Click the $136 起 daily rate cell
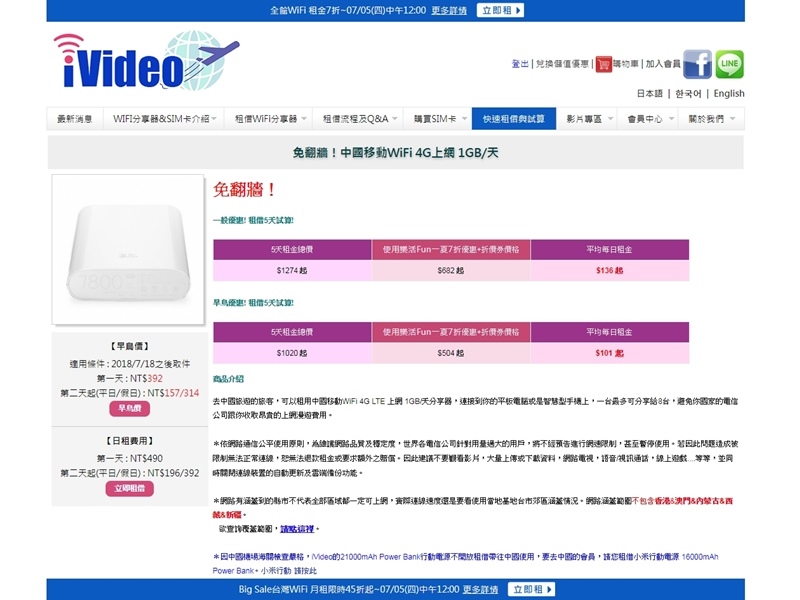The height and width of the screenshot is (600, 800). pyautogui.click(x=610, y=270)
